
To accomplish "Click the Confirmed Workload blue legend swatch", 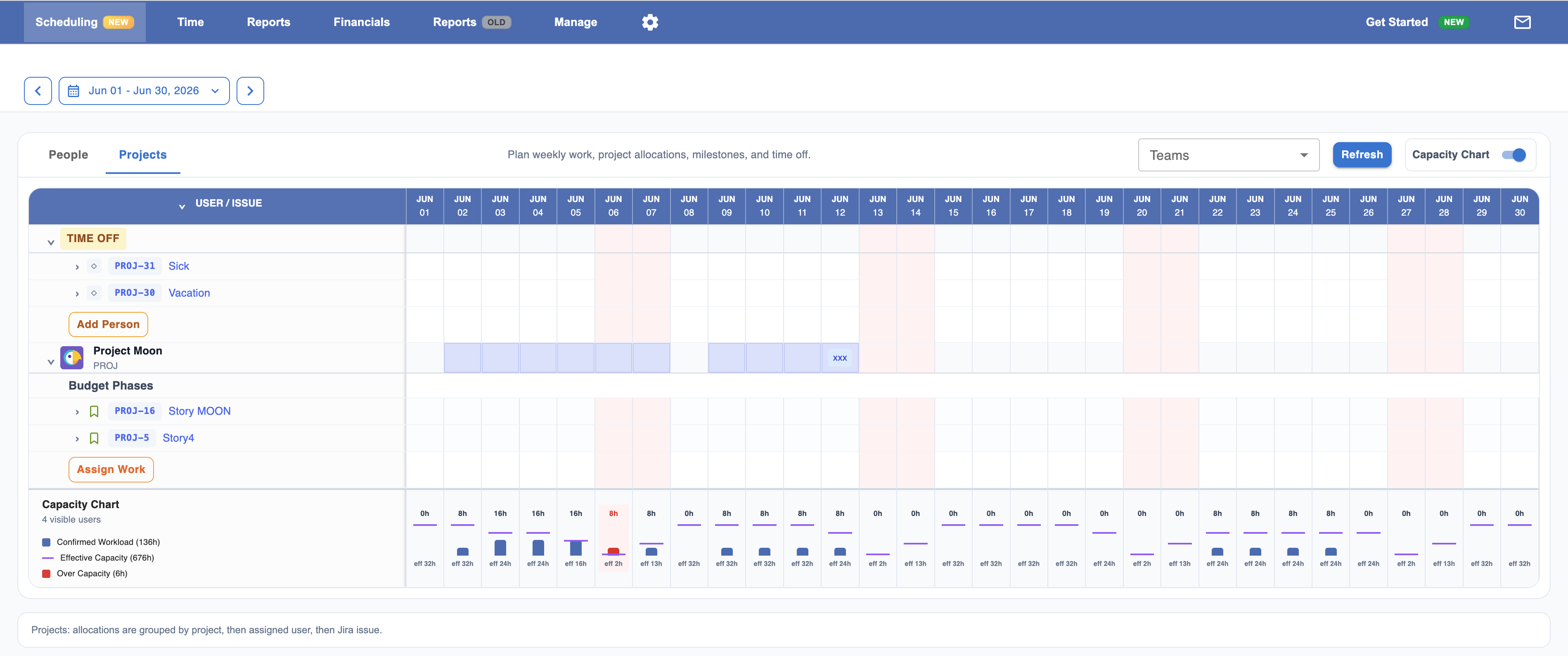I will click(x=46, y=542).
